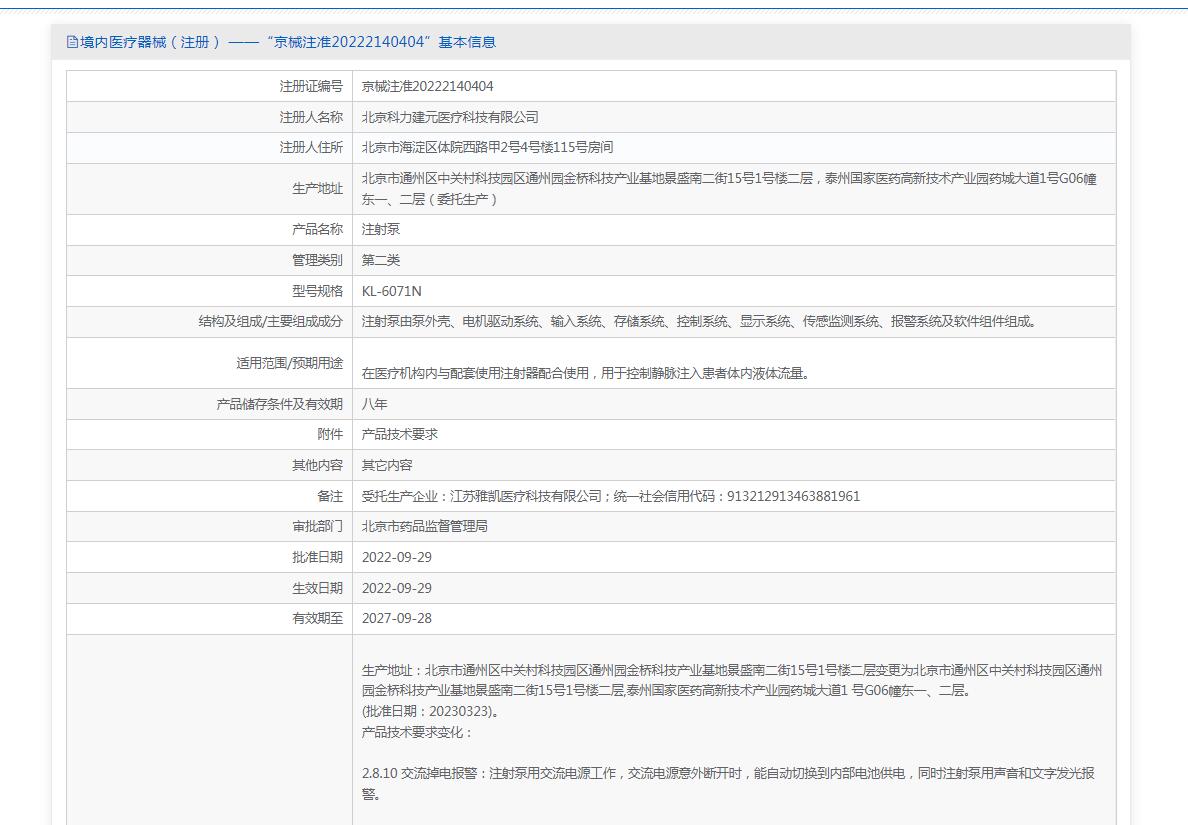Select the management class value 第二类
1188x825 pixels.
pyautogui.click(x=380, y=261)
